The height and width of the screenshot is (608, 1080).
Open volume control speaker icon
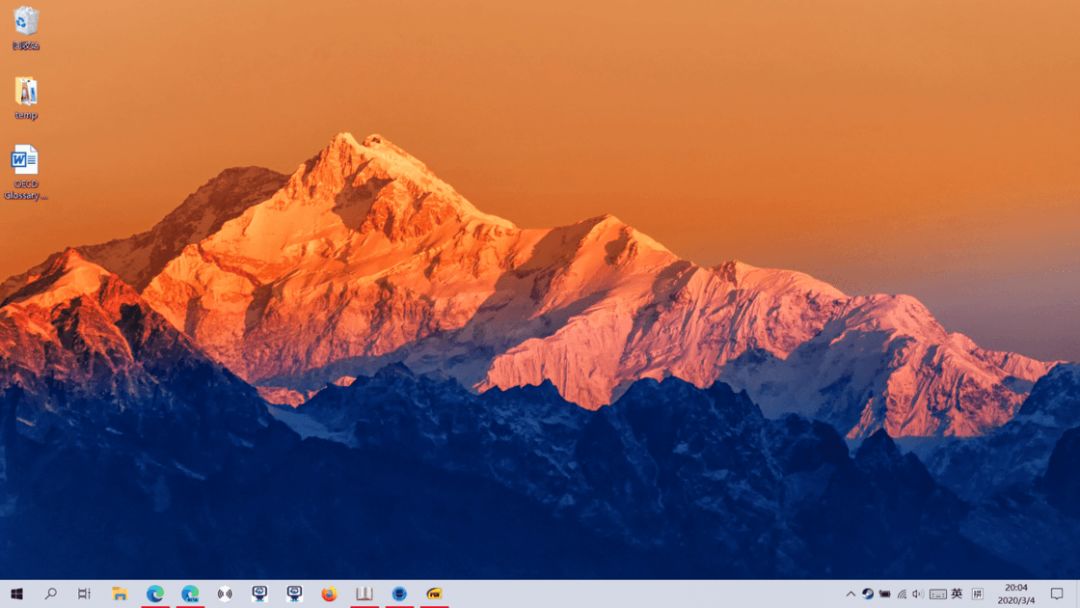click(x=917, y=594)
